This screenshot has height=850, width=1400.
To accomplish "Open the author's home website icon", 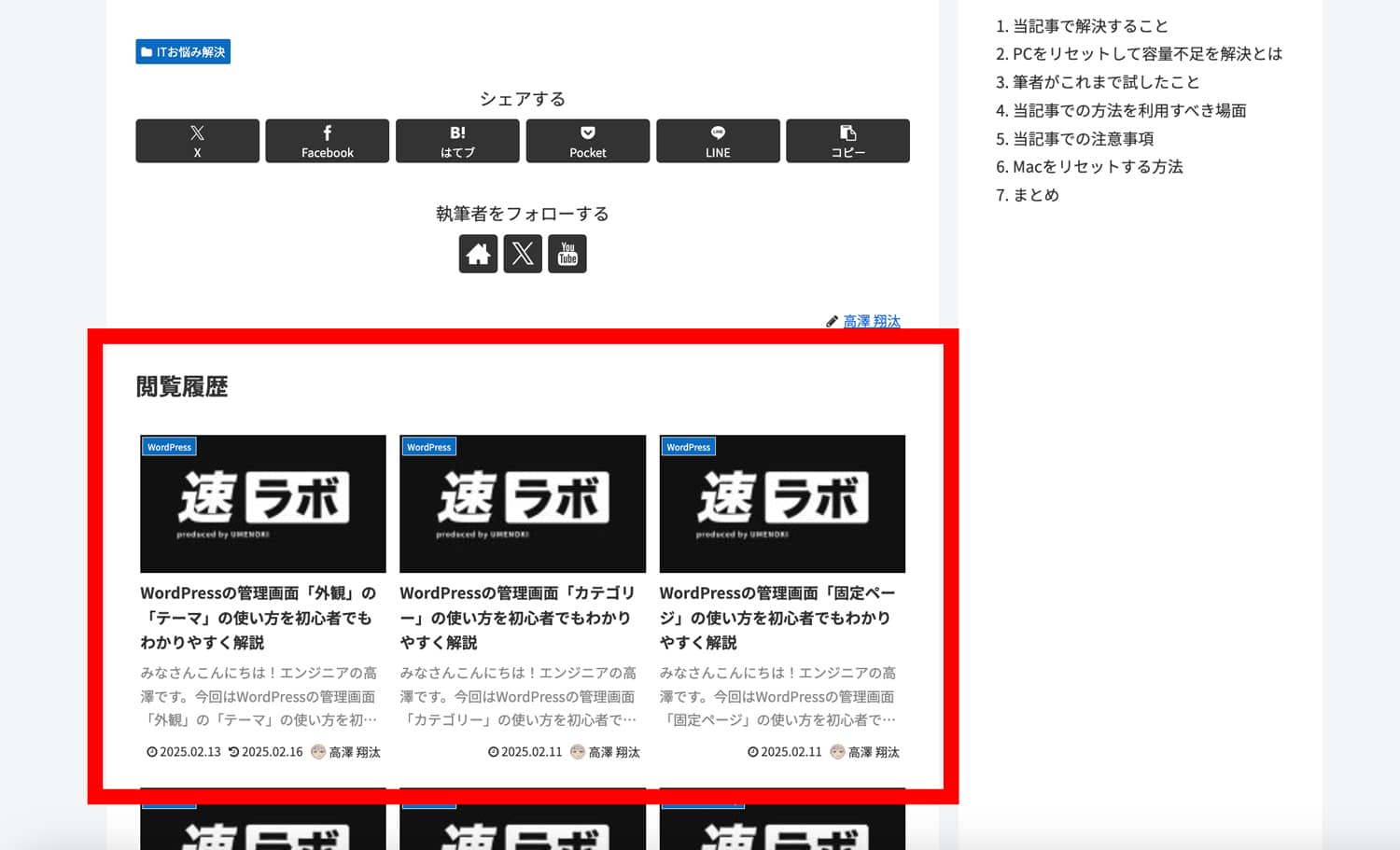I will tap(478, 253).
